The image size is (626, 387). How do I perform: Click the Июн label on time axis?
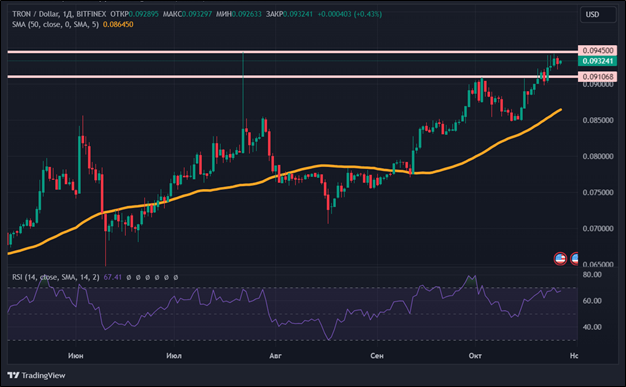75,355
